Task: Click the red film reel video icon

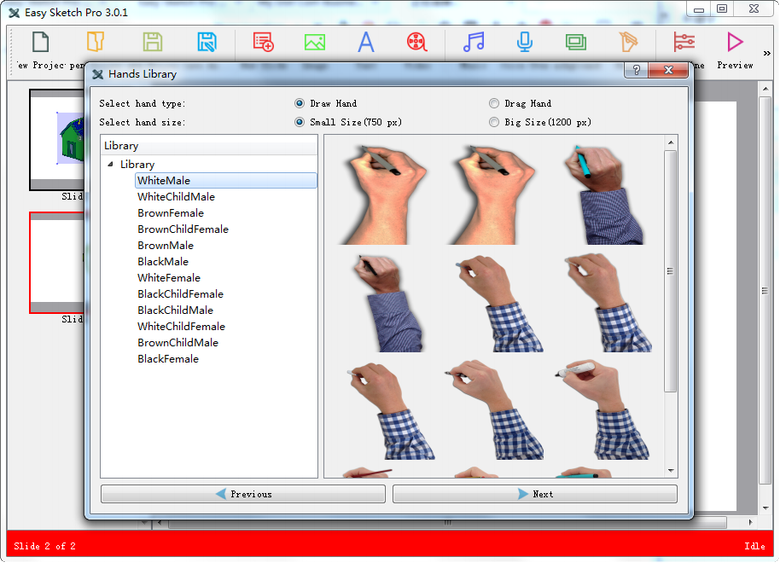Action: 416,42
